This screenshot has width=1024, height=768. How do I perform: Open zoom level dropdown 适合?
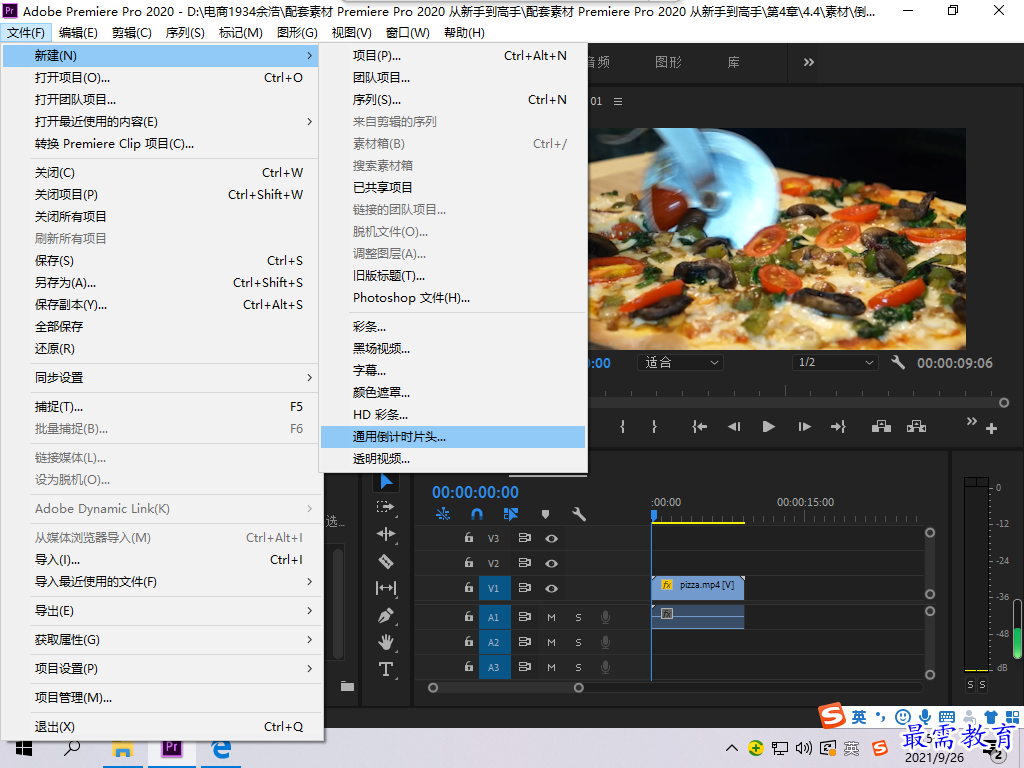coord(680,362)
